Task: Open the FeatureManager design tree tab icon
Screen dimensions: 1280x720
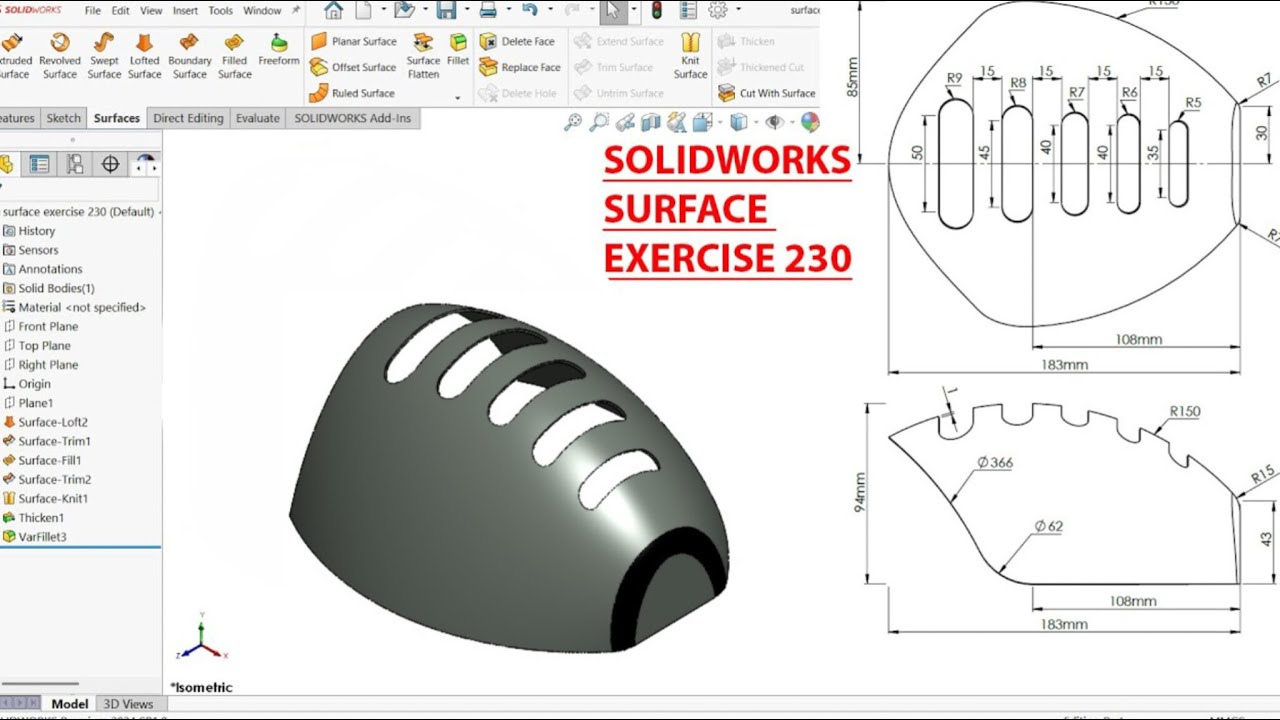Action: pos(5,164)
